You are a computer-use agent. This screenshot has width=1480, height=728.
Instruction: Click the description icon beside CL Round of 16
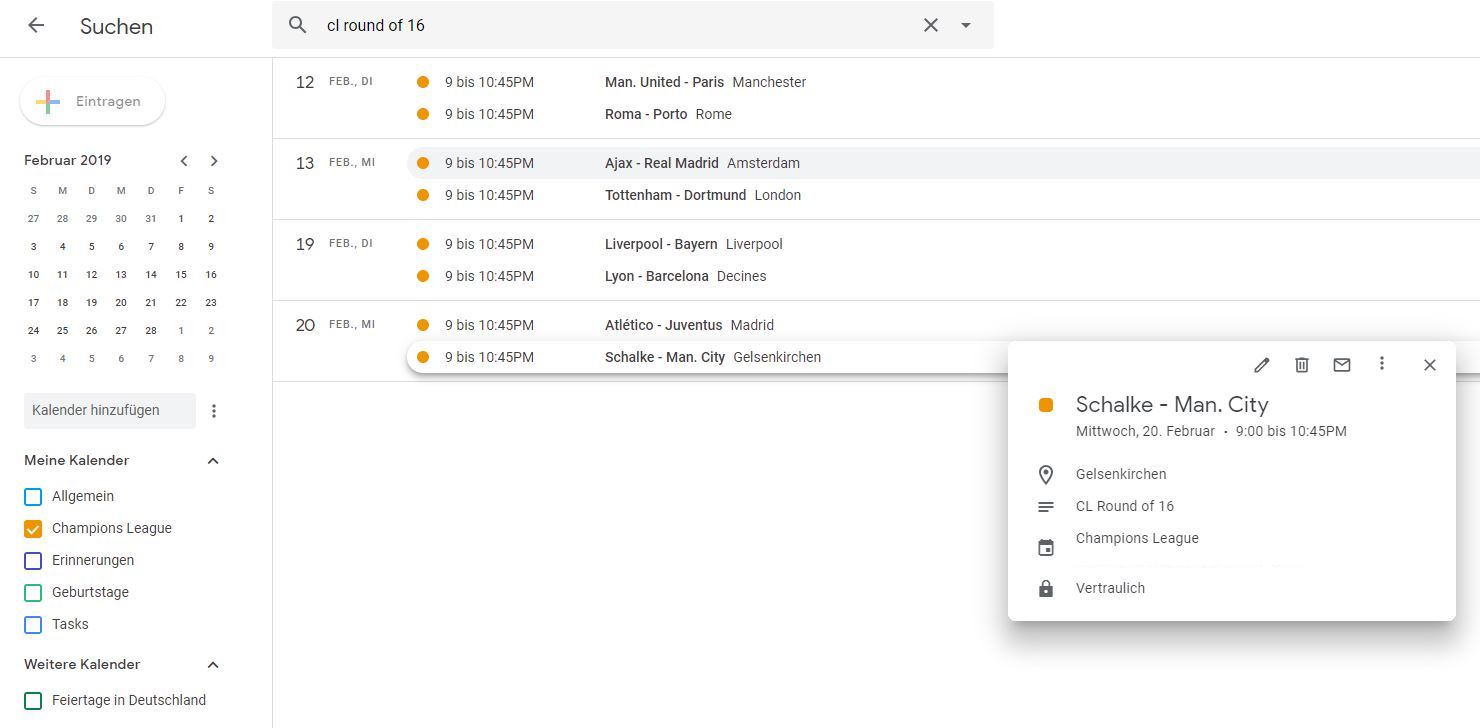1046,507
